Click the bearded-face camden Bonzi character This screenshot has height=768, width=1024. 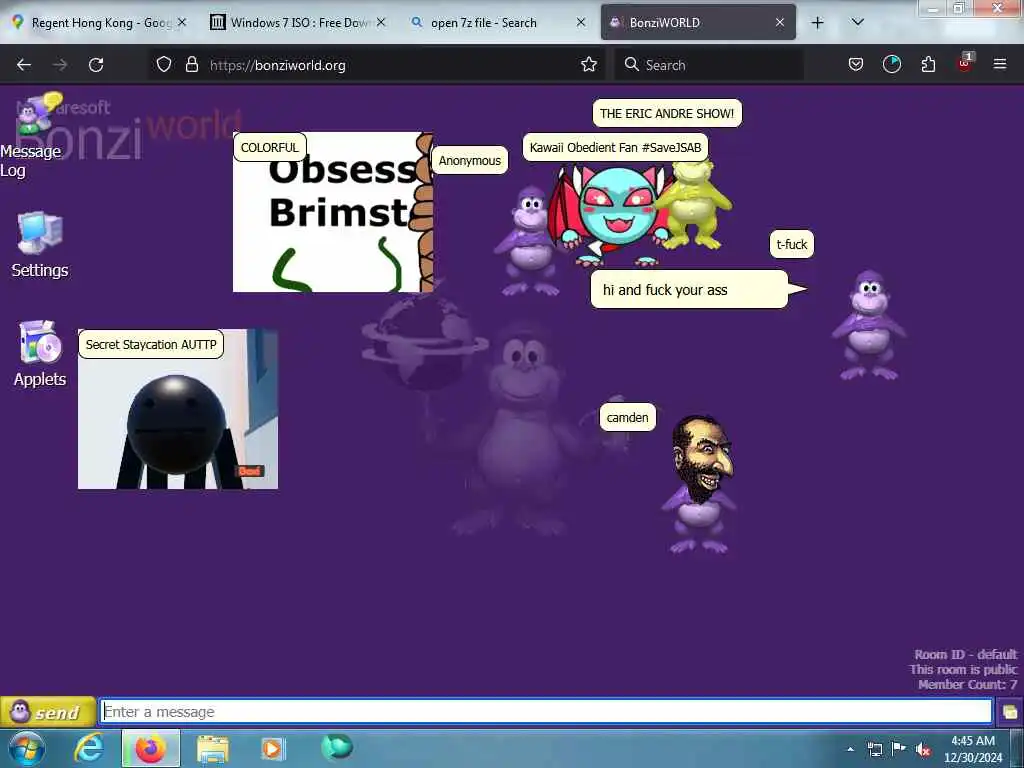(699, 485)
